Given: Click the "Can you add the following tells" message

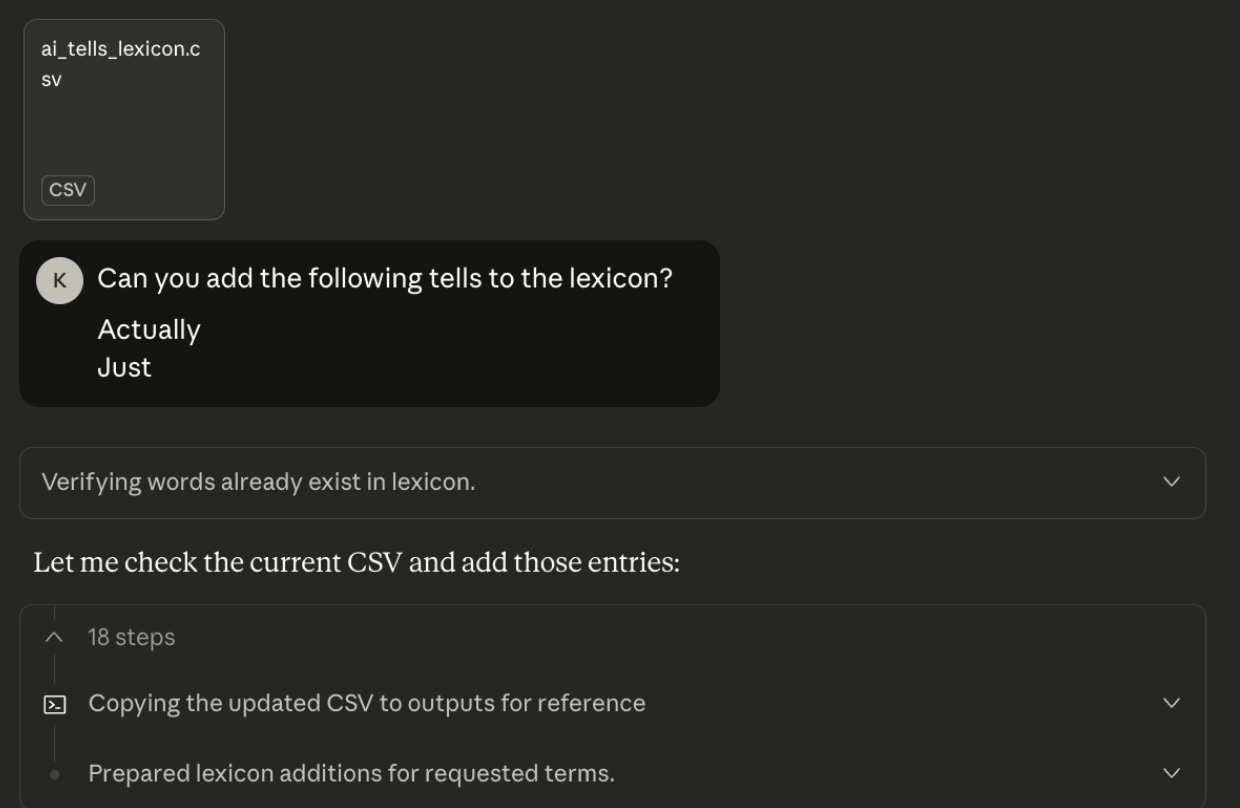Looking at the screenshot, I should click(384, 279).
